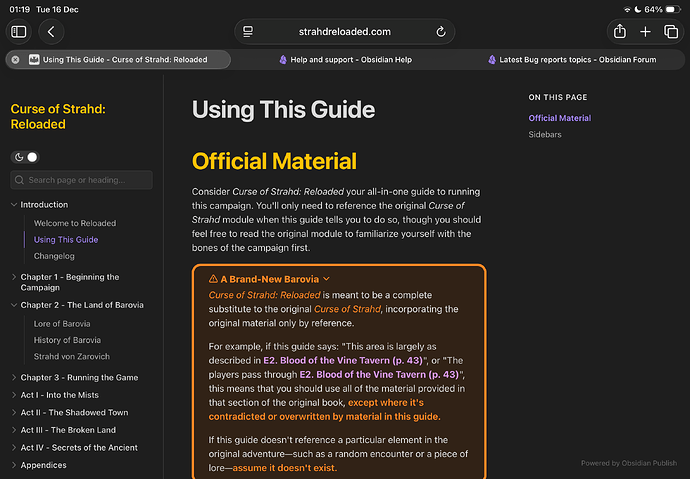Collapse the A Brand-New Barovia callout
Image resolution: width=690 pixels, height=479 pixels.
pyautogui.click(x=327, y=279)
